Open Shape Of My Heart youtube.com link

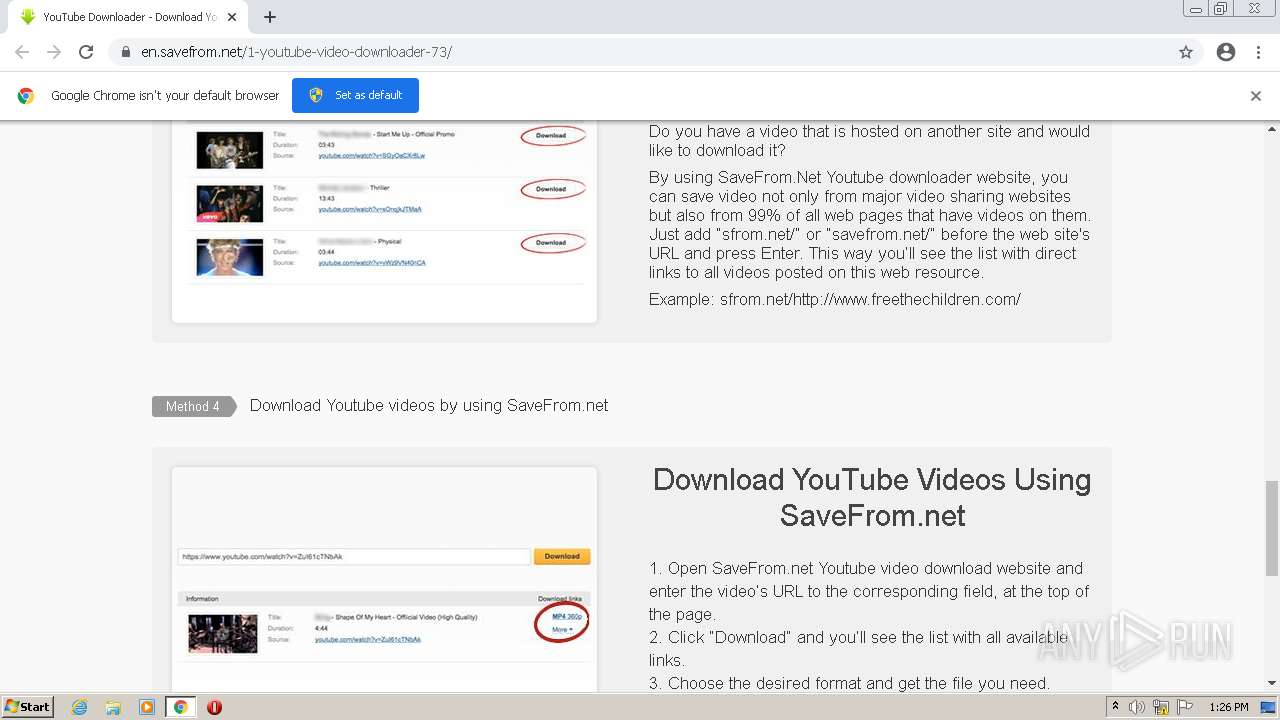click(368, 639)
